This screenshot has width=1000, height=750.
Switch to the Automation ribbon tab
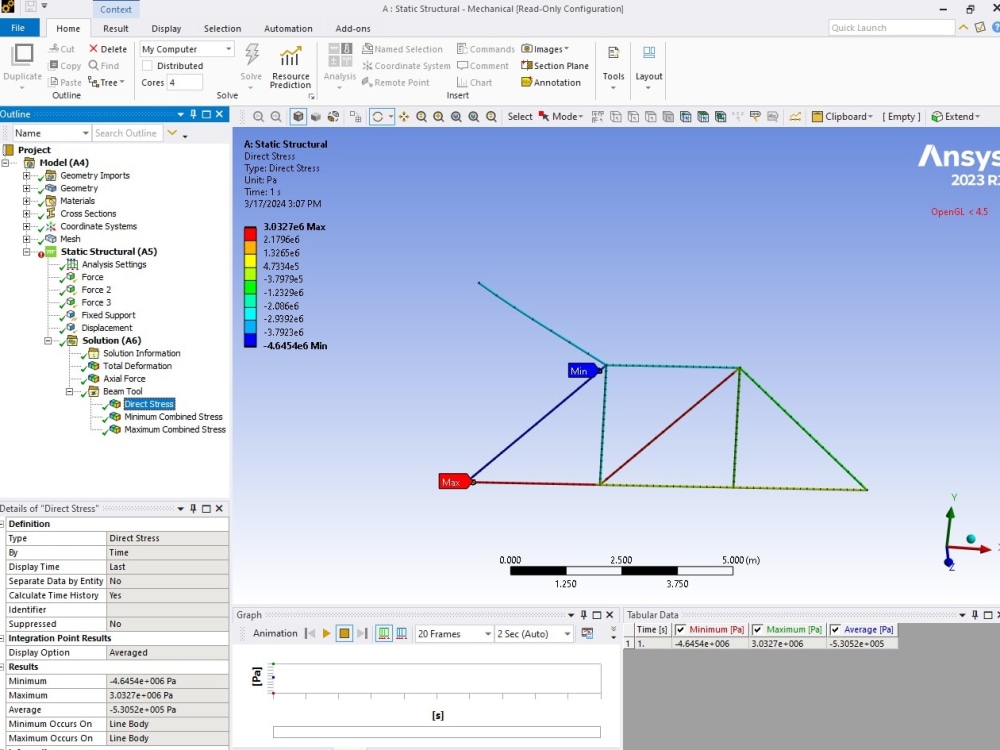click(288, 28)
